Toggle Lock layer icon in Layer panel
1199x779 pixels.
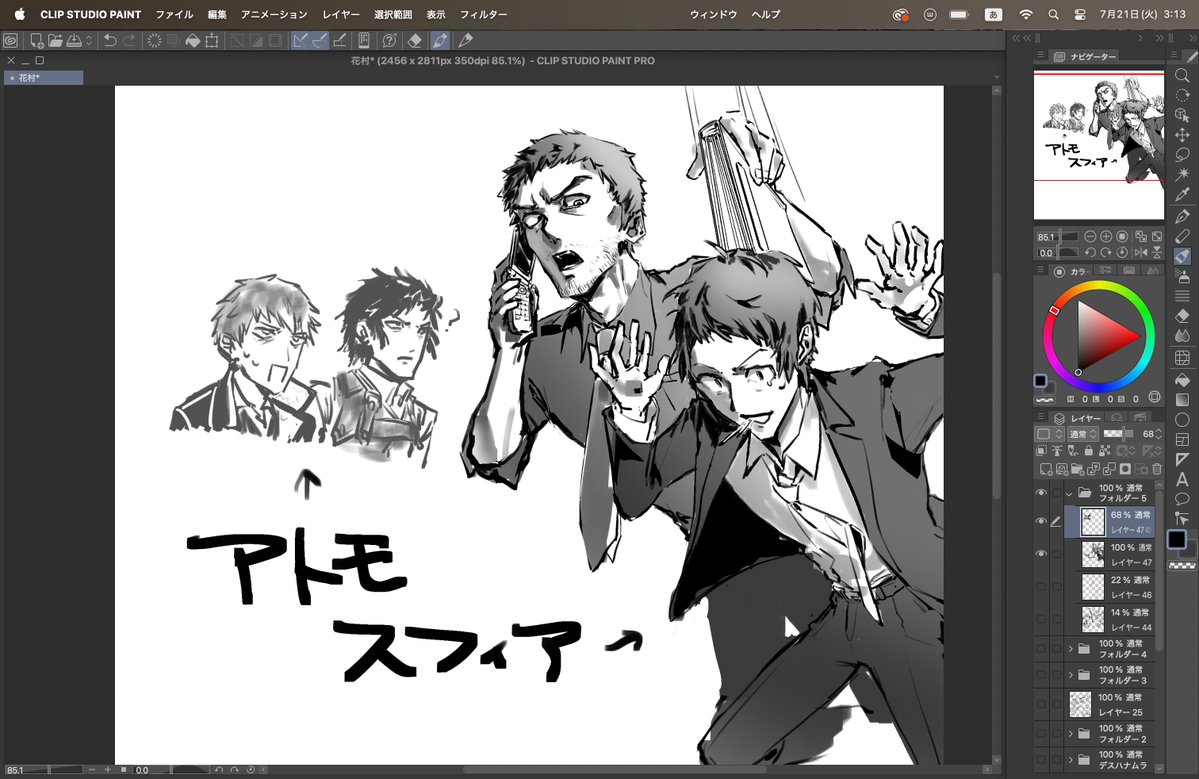[1089, 452]
